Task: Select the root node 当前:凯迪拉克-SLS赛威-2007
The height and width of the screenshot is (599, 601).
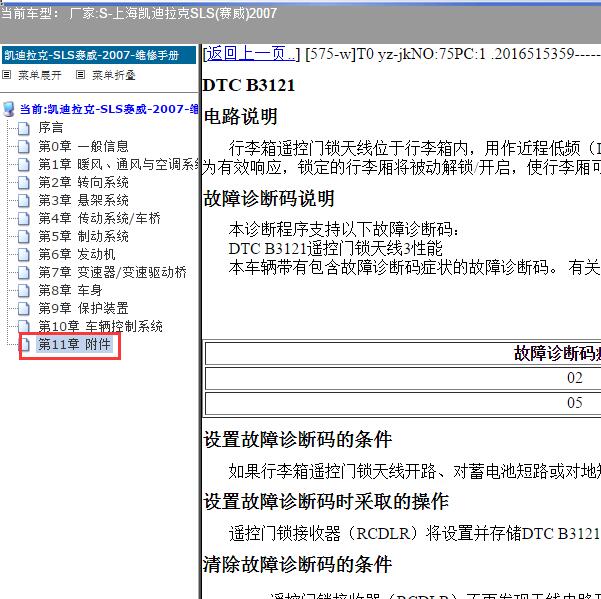Action: coord(109,109)
